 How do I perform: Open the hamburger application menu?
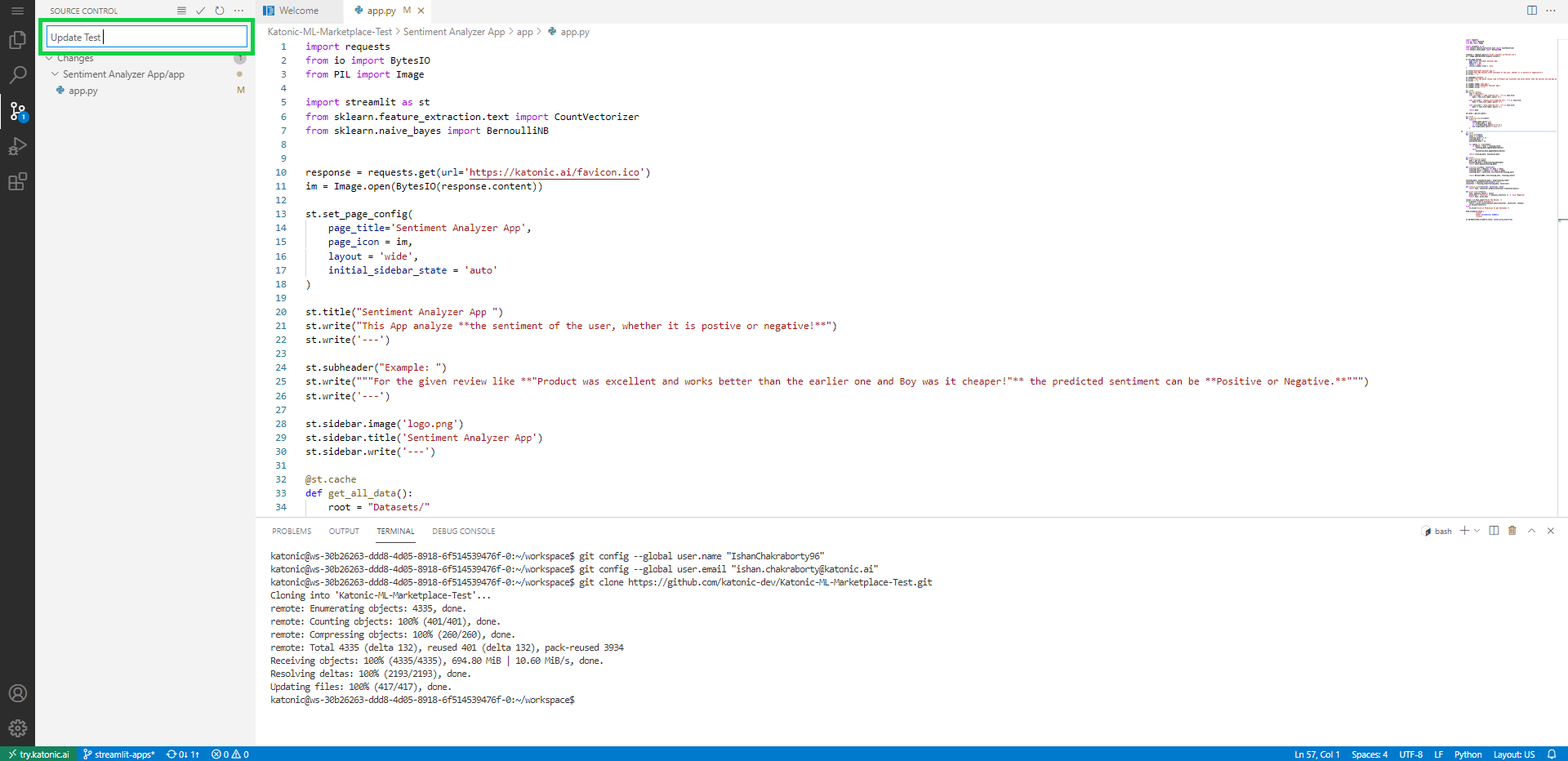pyautogui.click(x=17, y=11)
